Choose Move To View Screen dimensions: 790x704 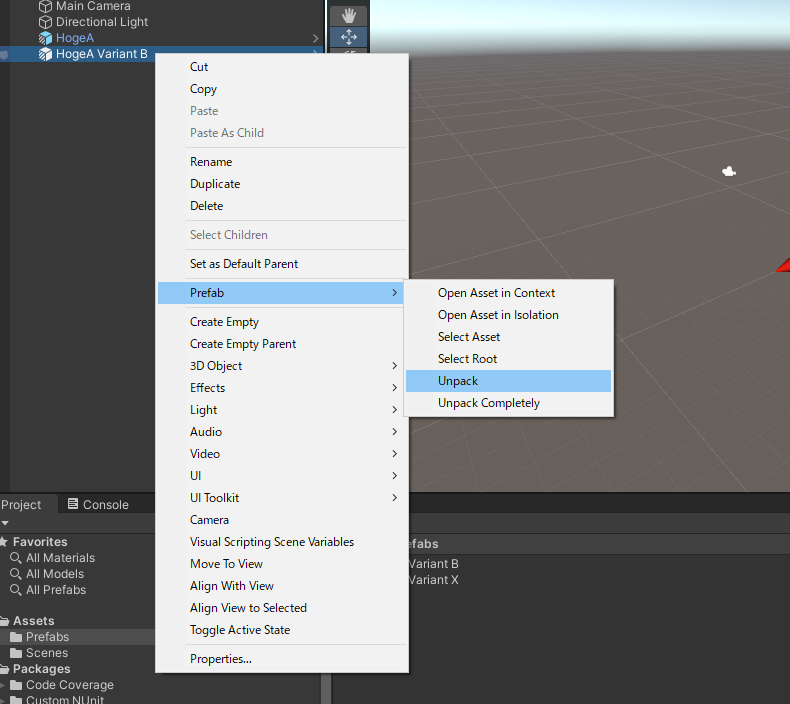[x=282, y=564]
